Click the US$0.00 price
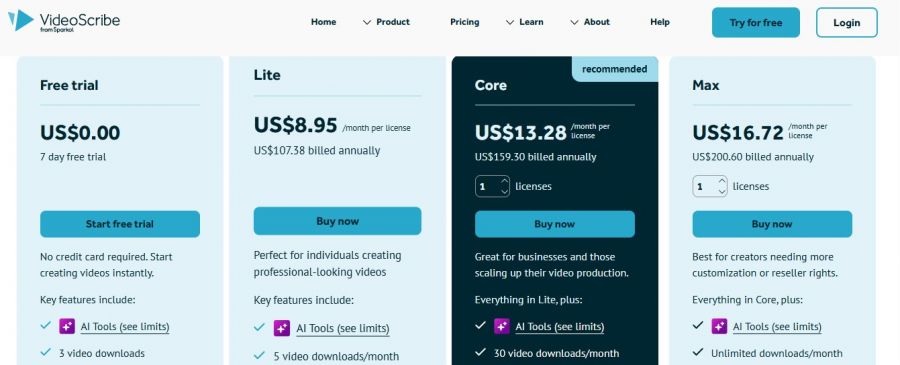The image size is (900, 365). (x=80, y=133)
